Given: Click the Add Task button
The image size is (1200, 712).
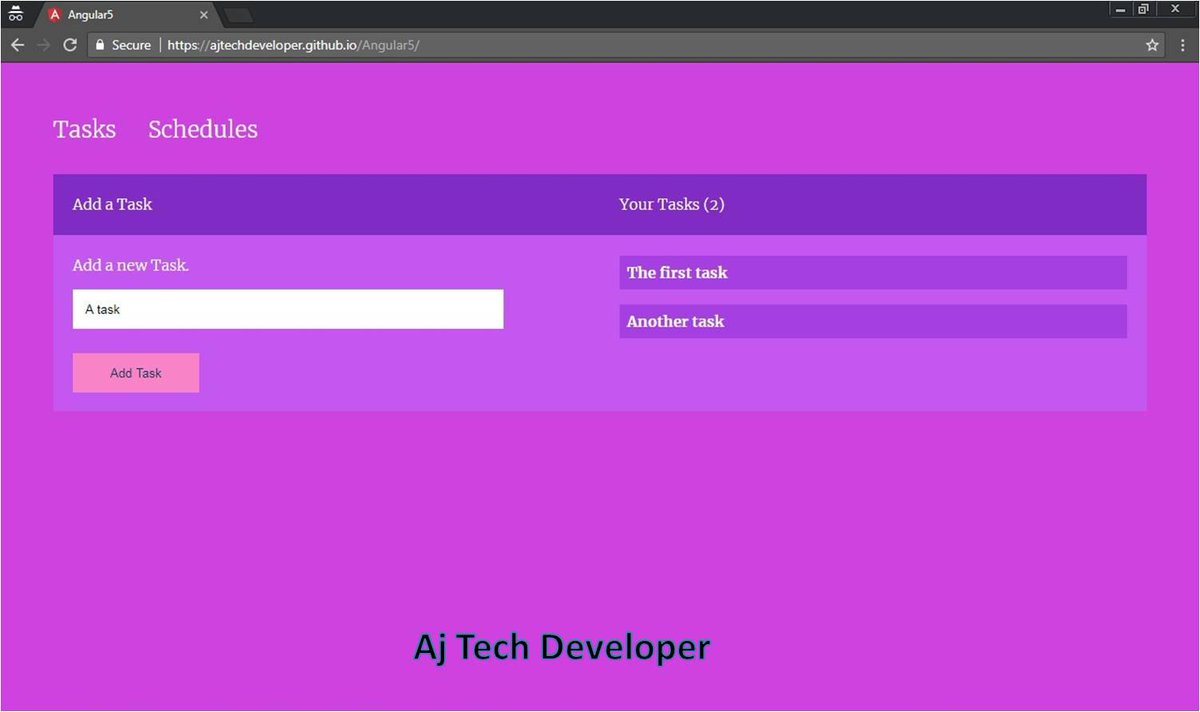Looking at the screenshot, I should 136,373.
